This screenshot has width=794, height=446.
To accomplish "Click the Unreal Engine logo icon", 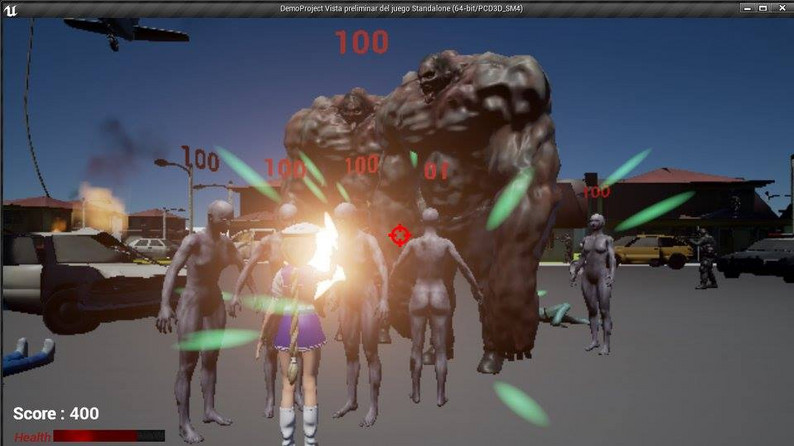I will [x=12, y=9].
